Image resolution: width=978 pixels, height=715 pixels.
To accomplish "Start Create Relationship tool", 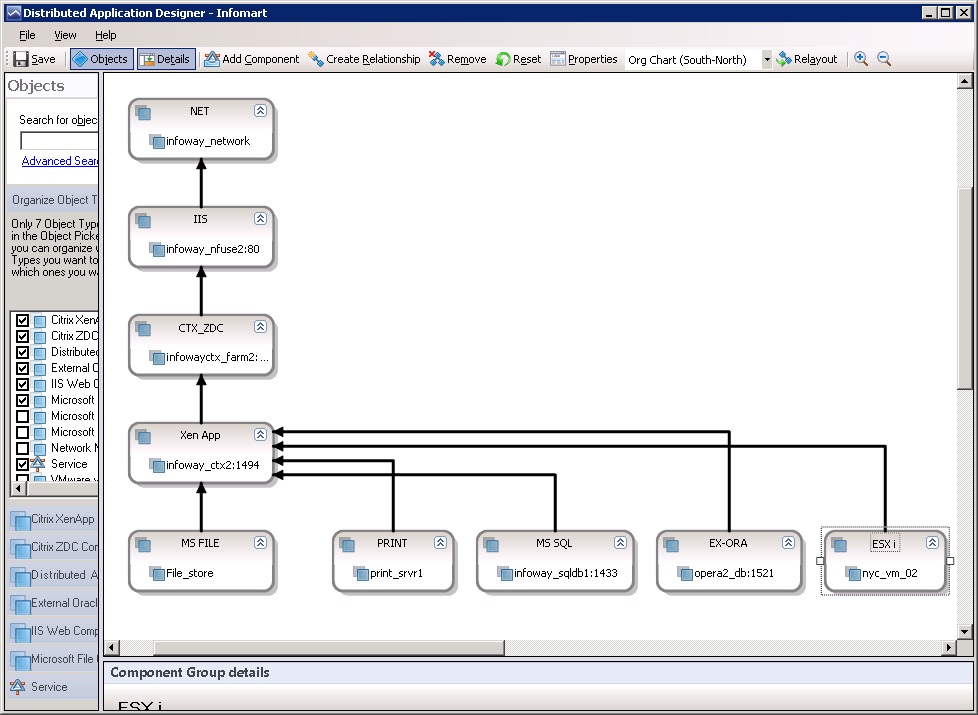I will (364, 59).
